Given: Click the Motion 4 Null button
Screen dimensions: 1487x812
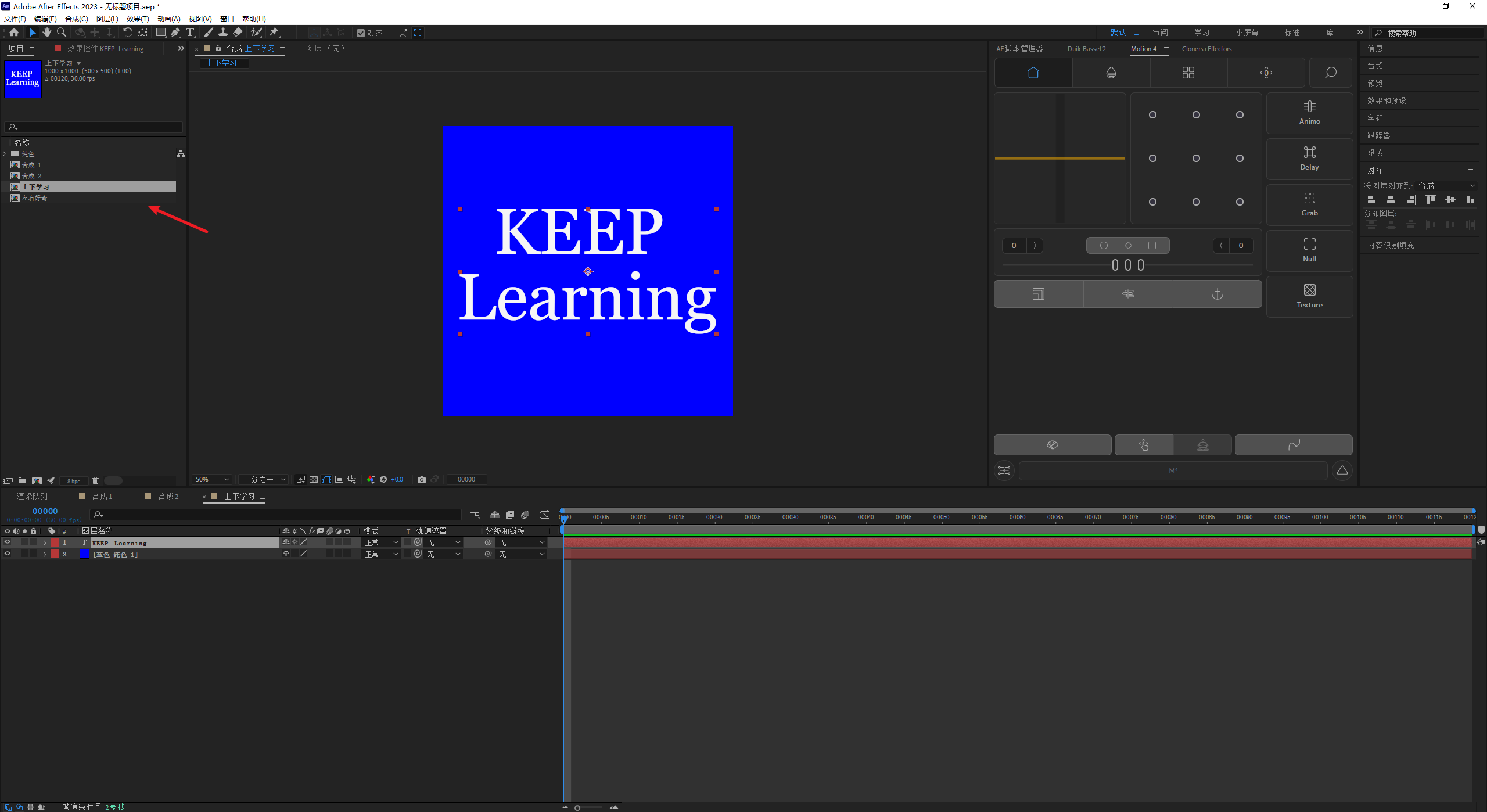Looking at the screenshot, I should [x=1309, y=250].
